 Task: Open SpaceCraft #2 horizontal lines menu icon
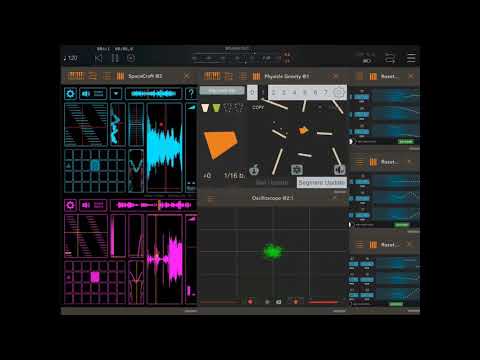tap(107, 76)
